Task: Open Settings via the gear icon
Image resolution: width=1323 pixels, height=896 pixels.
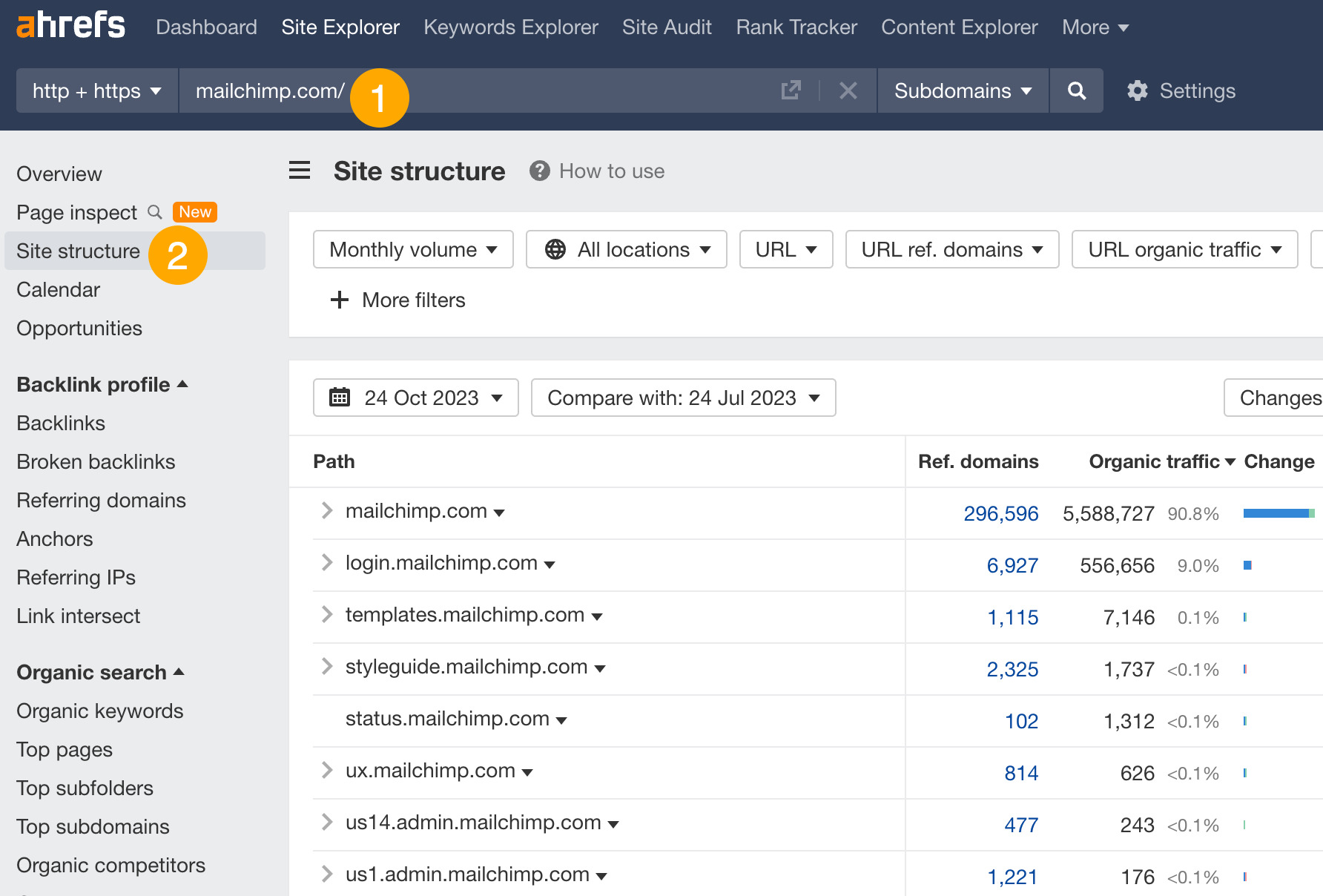Action: click(x=1137, y=90)
